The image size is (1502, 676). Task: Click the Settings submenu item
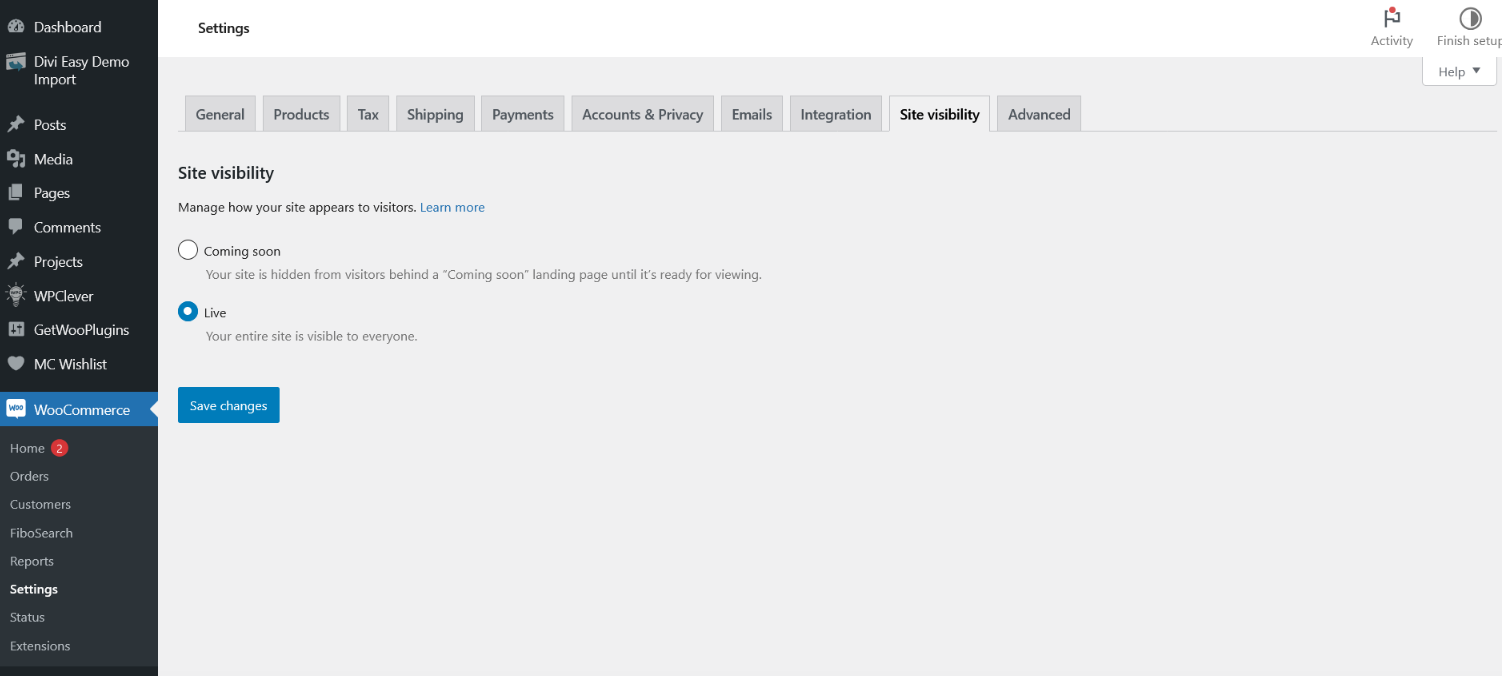point(34,589)
